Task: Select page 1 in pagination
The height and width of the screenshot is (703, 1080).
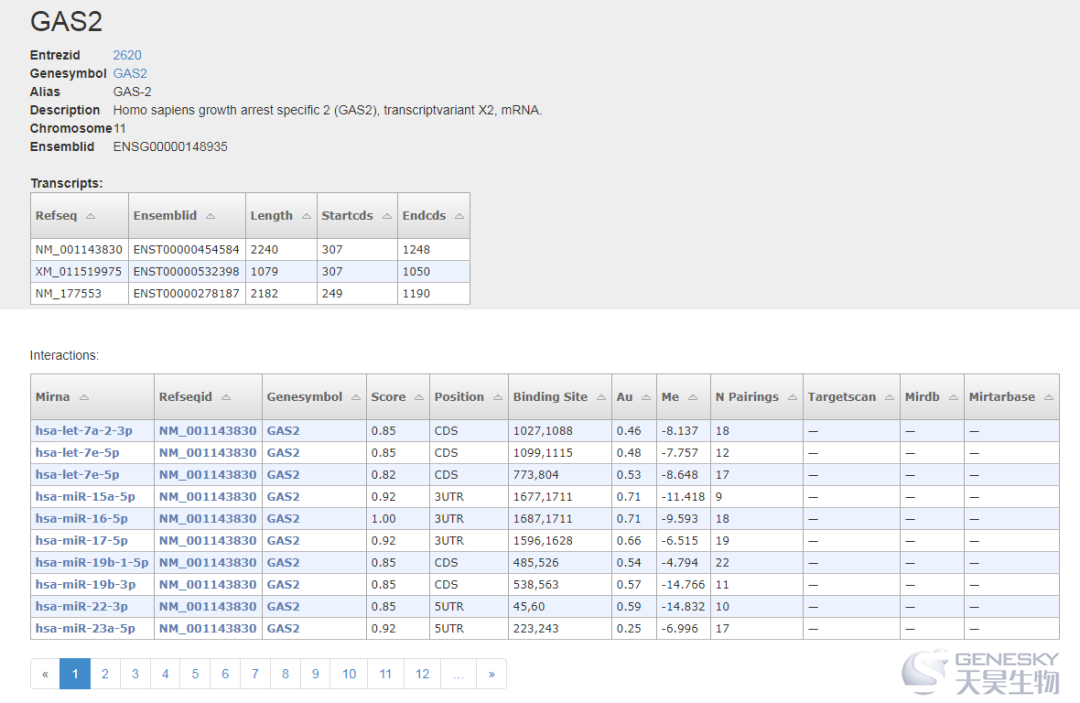Action: coord(75,674)
